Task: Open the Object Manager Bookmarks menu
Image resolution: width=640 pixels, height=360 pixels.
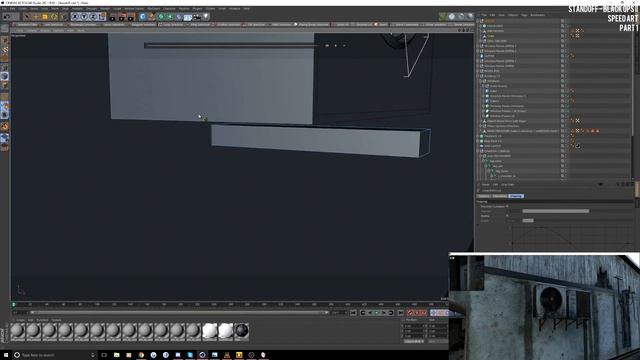Action: click(x=538, y=15)
